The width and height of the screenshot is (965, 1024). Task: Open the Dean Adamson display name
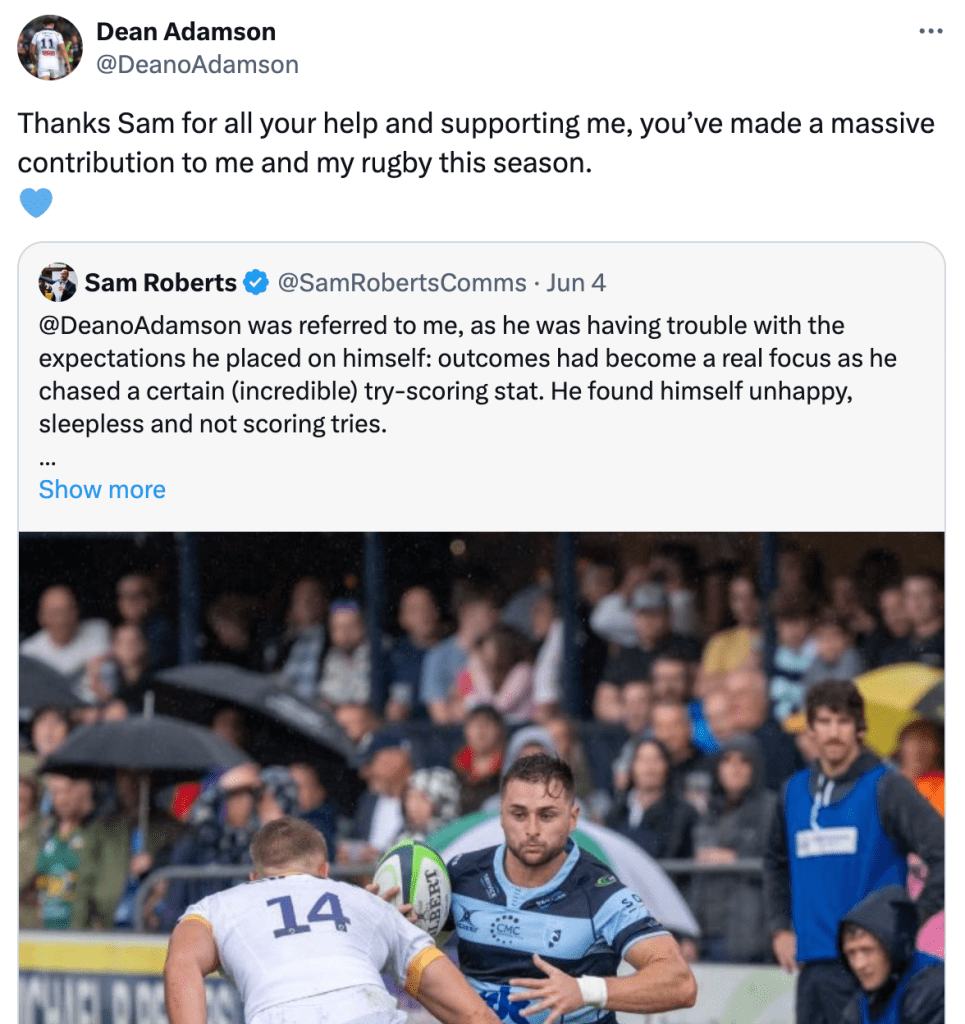pyautogui.click(x=185, y=32)
